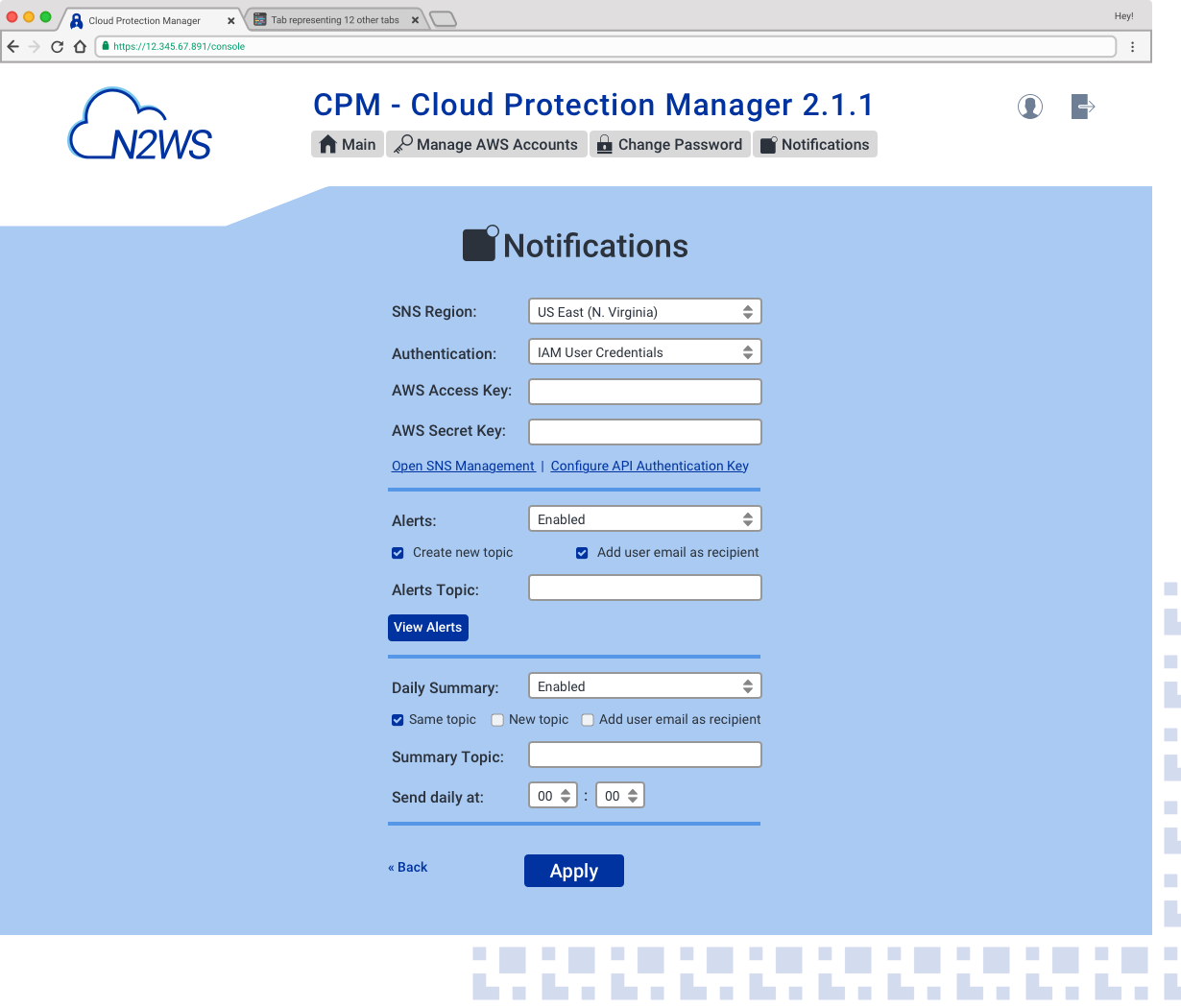Screen dimensions: 1181x1008
Task: Click the Notifications heading icon
Action: point(481,244)
